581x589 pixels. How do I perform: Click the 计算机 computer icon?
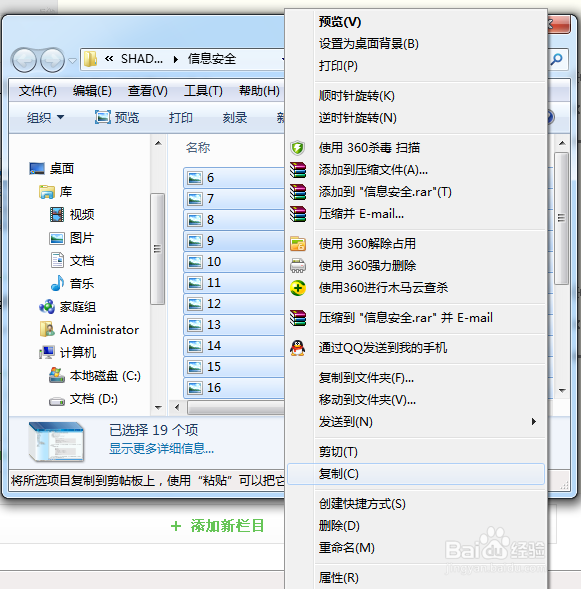pyautogui.click(x=47, y=352)
